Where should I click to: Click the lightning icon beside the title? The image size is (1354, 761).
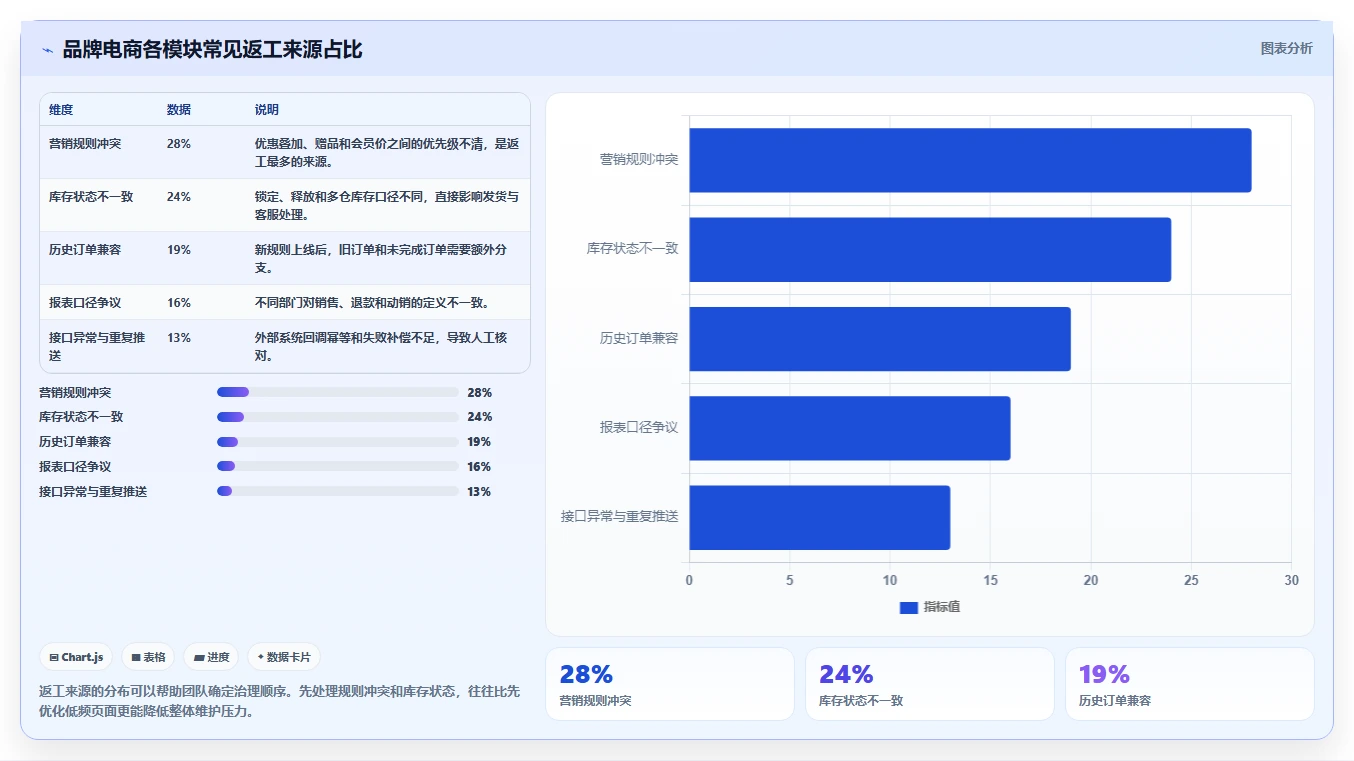[x=47, y=50]
